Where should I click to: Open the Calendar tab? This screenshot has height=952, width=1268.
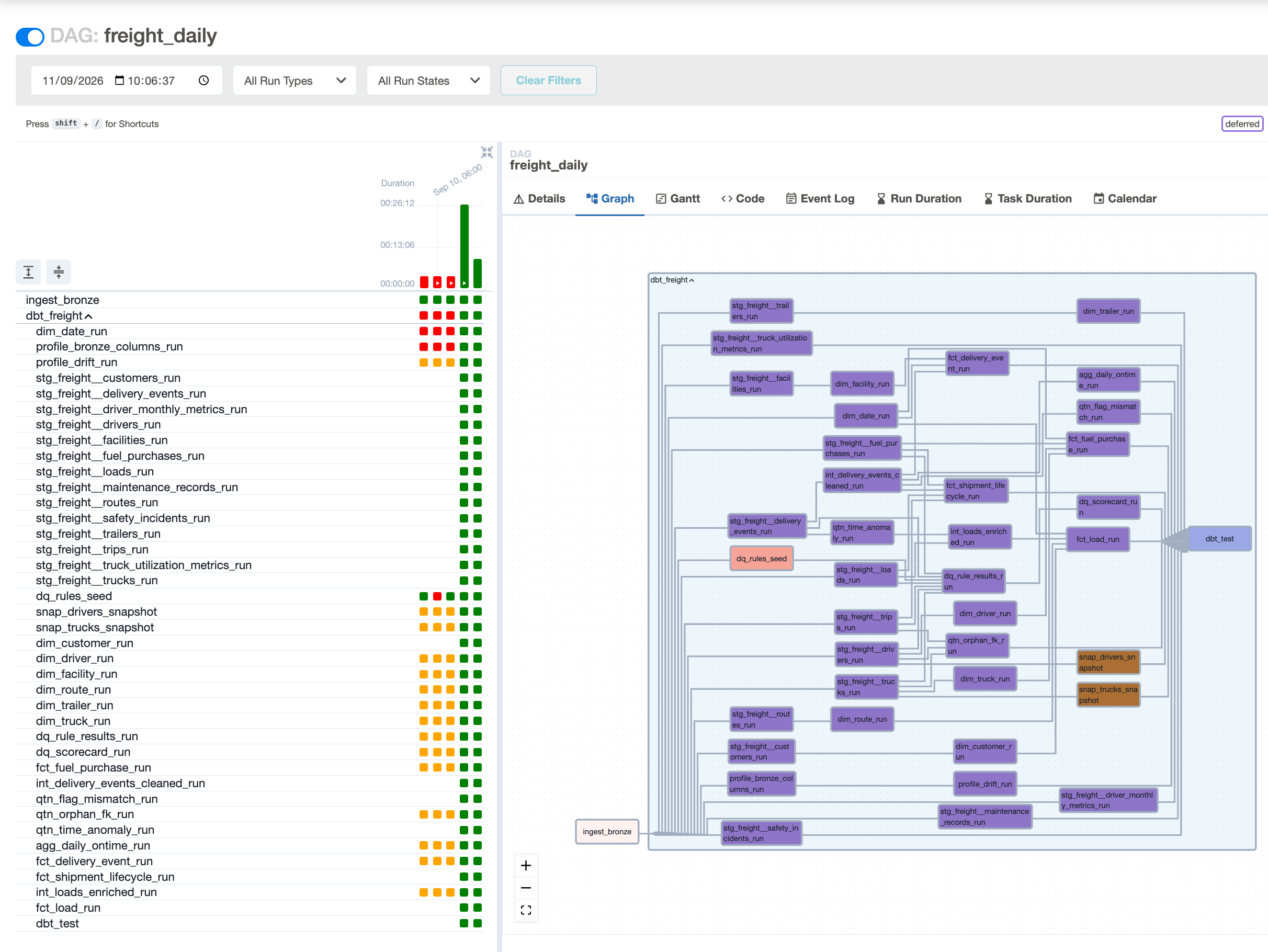click(1125, 198)
